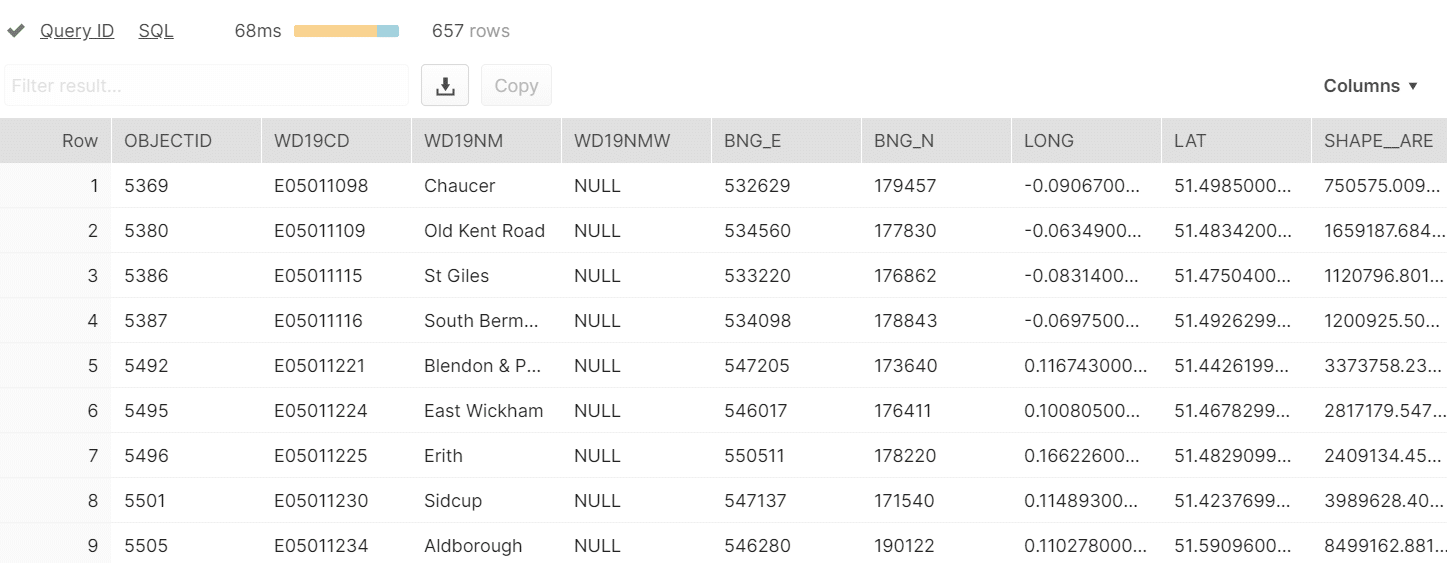
Task: Sort by the OBJECTID column header
Action: pyautogui.click(x=186, y=141)
